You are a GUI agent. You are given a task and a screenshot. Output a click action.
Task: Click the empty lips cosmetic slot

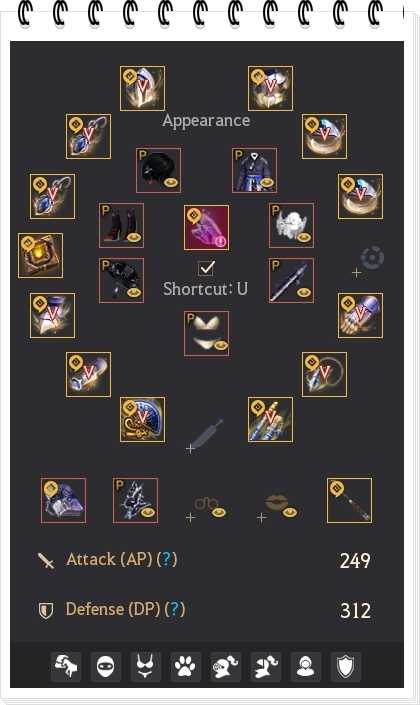click(279, 506)
